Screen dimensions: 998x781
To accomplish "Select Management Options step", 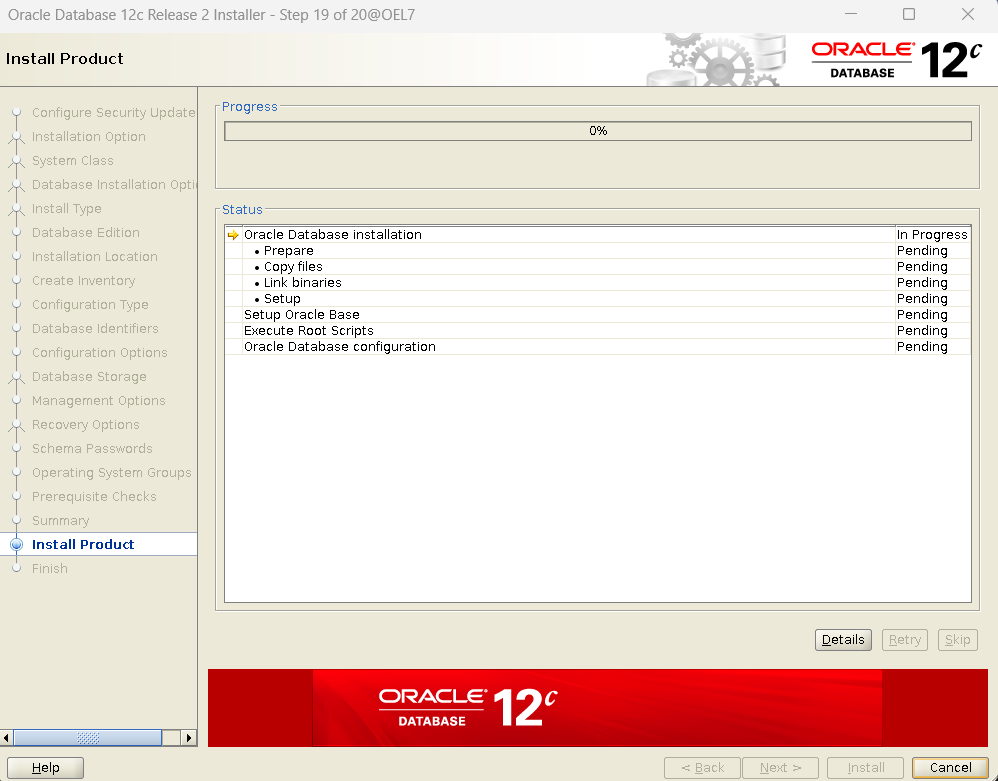I will tap(99, 400).
